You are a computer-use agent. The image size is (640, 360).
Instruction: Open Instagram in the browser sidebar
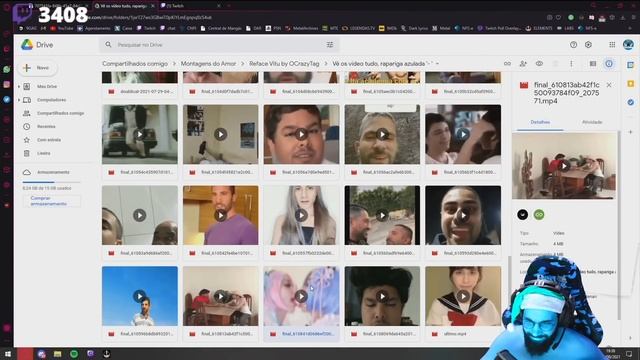click(x=7, y=84)
